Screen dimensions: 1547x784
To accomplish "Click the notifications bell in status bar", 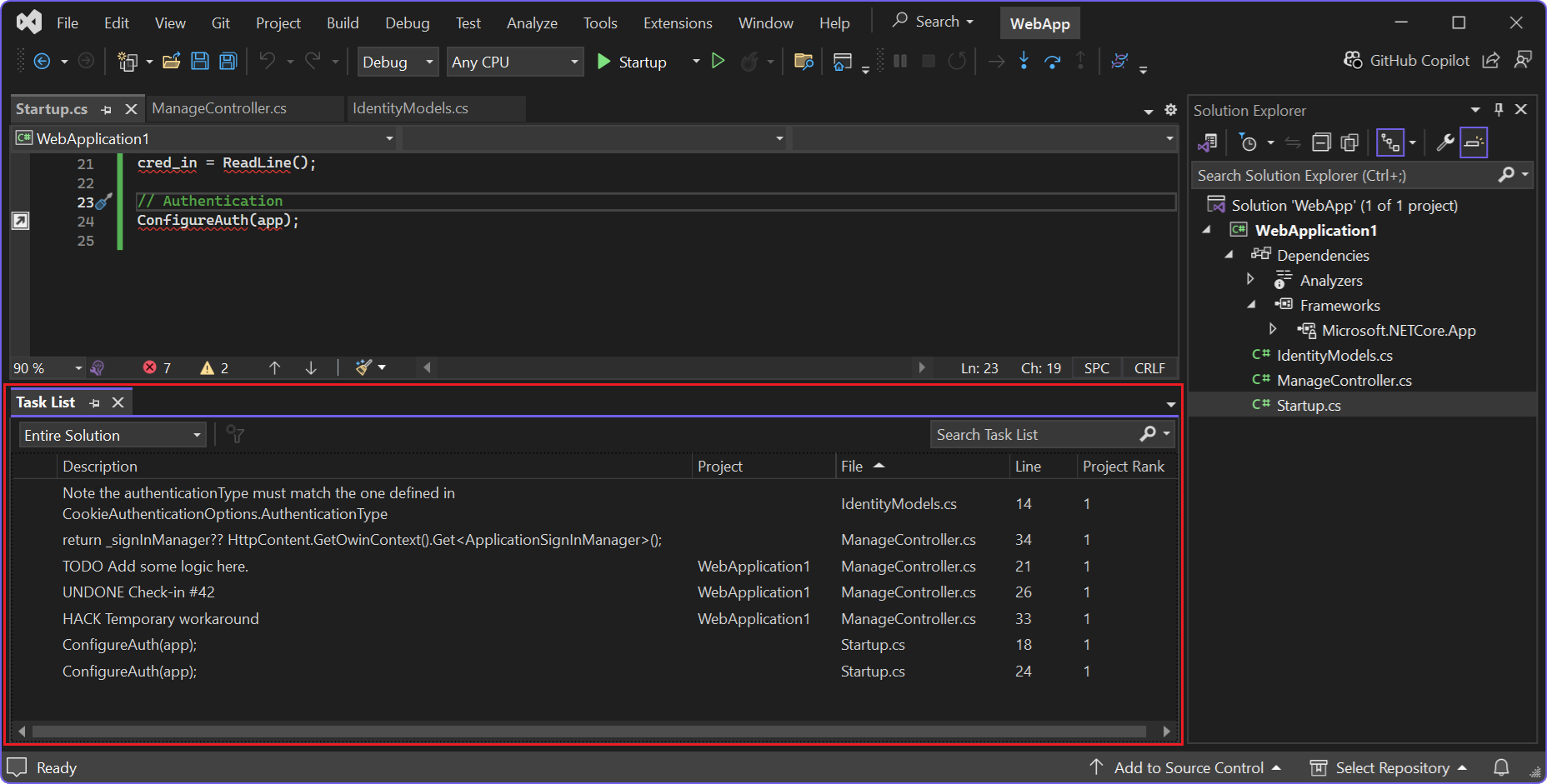I will (x=1501, y=767).
